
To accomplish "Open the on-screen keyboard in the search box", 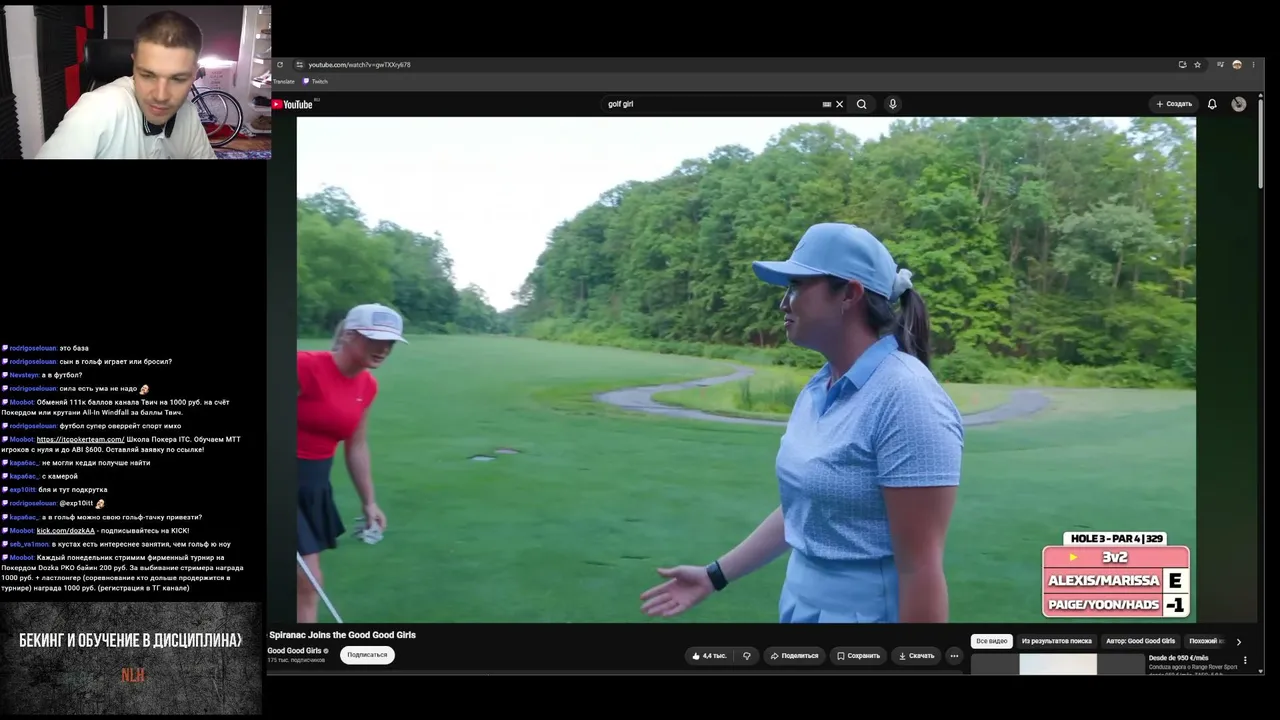I will [826, 104].
